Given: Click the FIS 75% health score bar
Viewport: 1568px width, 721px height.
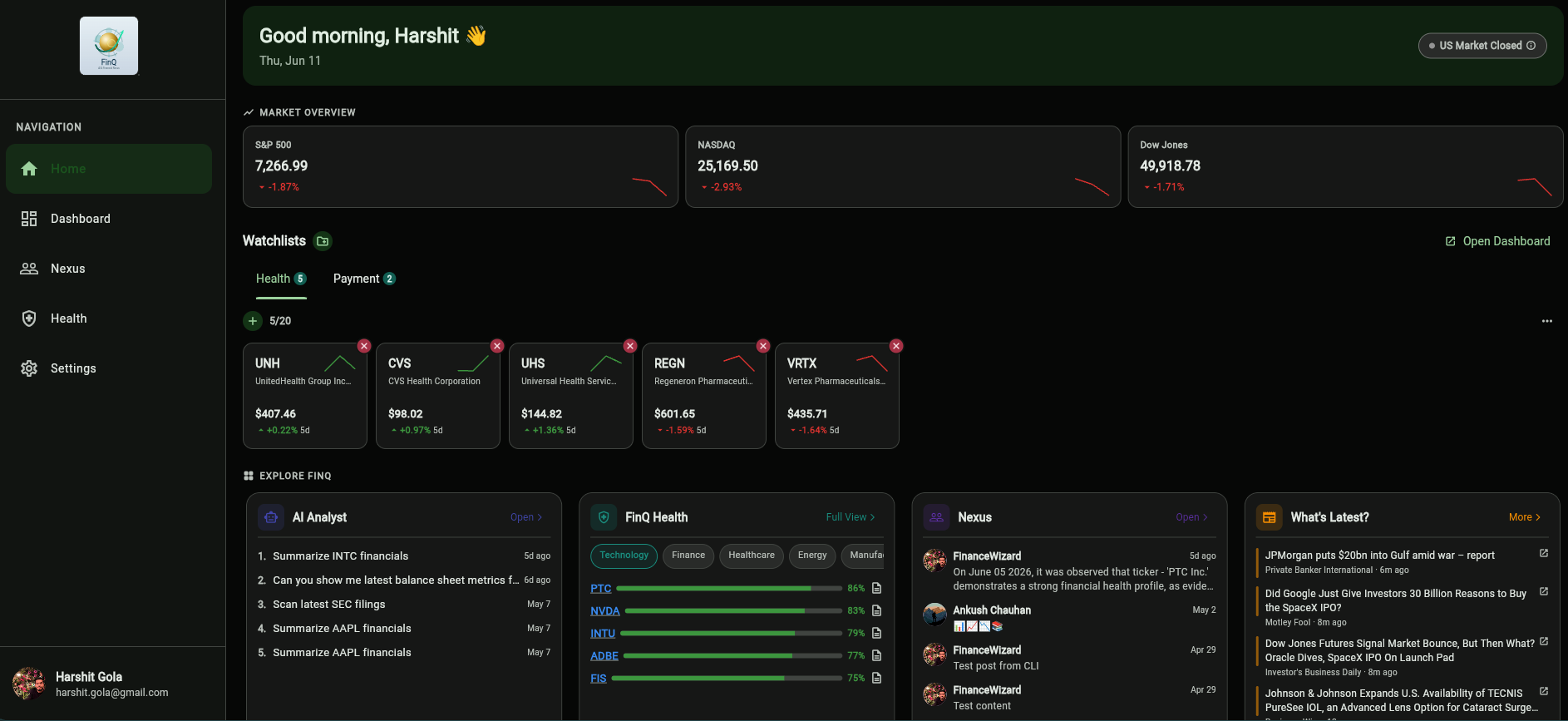Looking at the screenshot, I should (x=727, y=679).
